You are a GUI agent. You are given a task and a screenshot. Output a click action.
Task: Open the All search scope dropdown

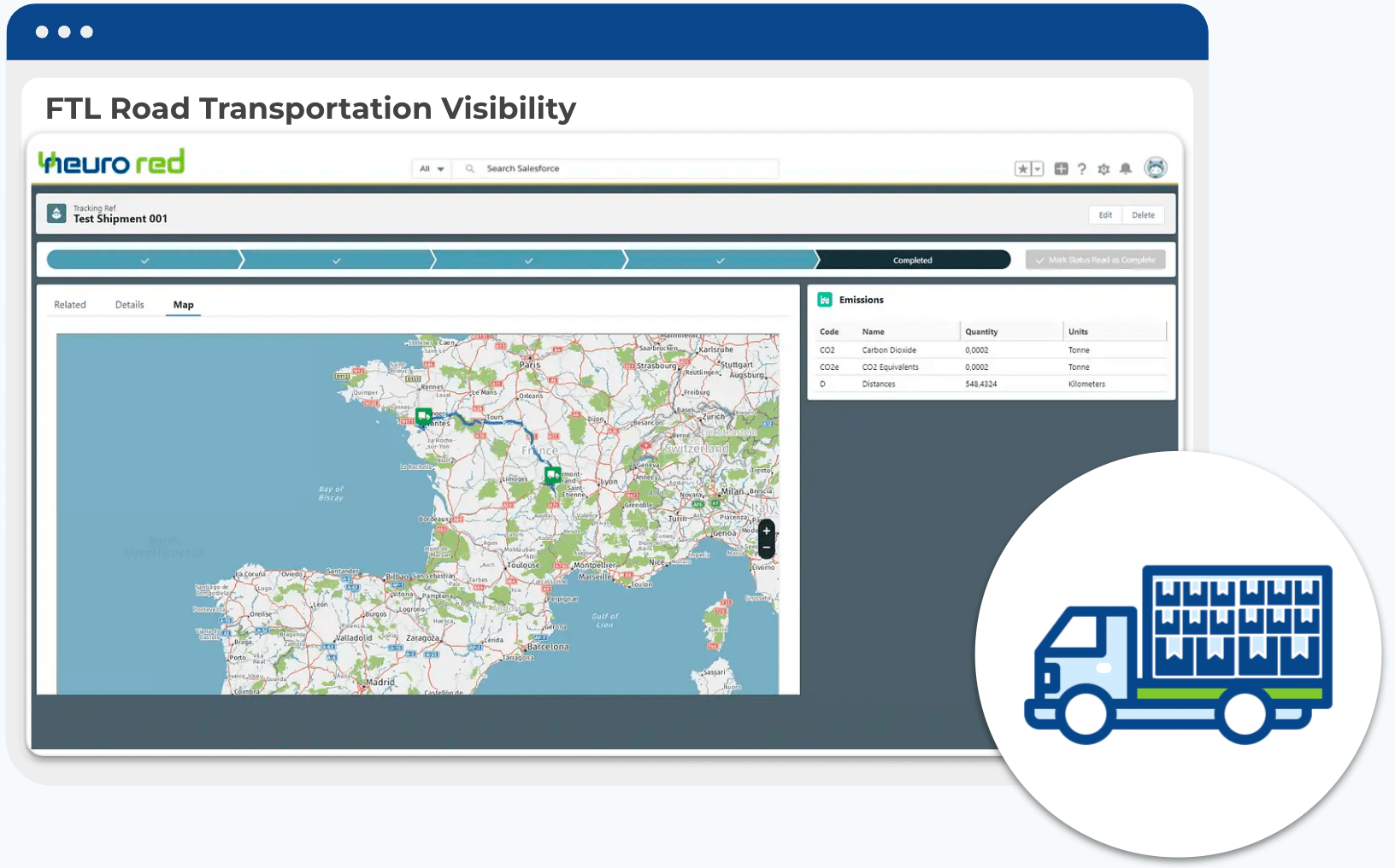pos(431,168)
